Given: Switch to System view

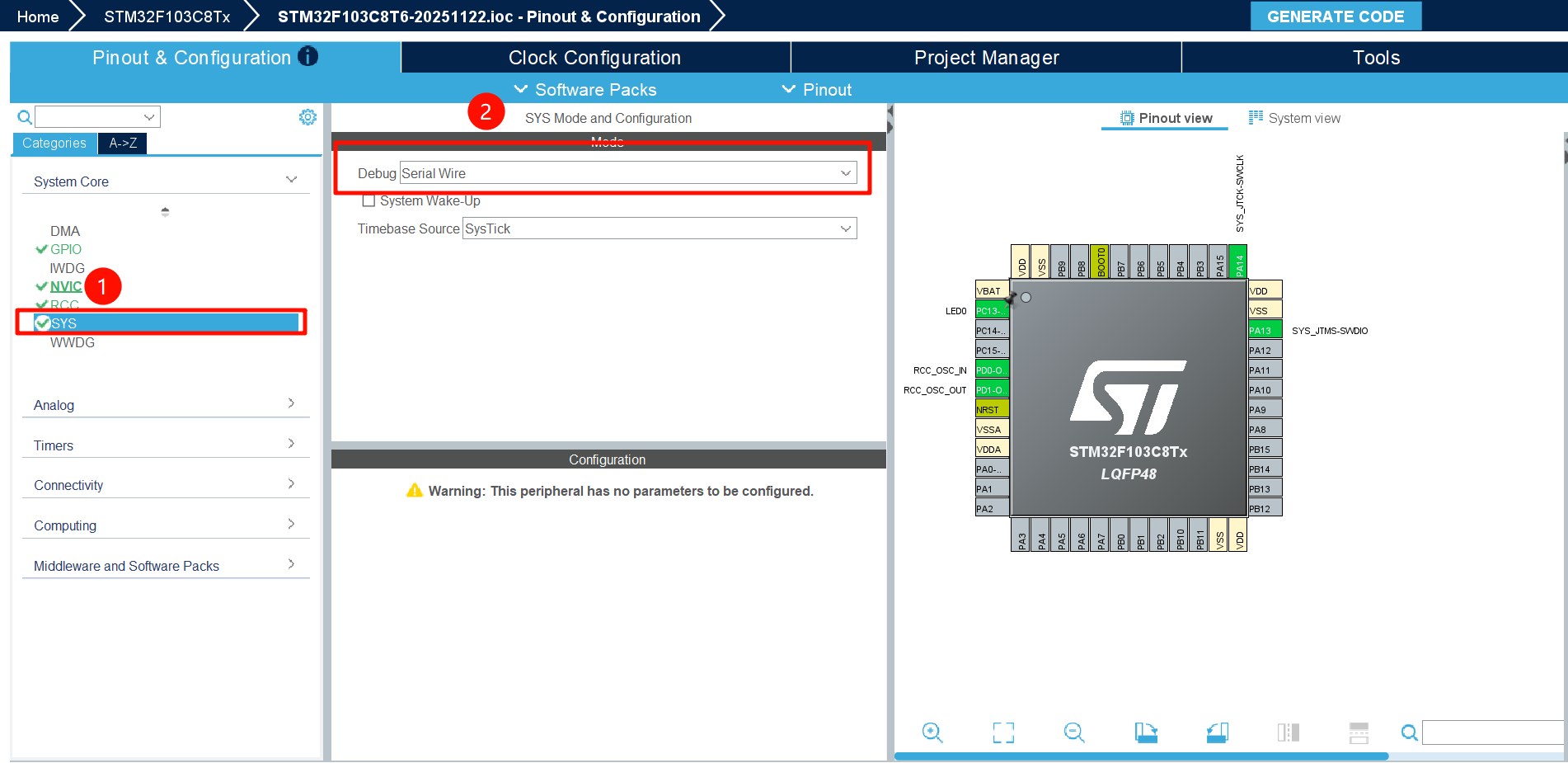Looking at the screenshot, I should point(1295,118).
